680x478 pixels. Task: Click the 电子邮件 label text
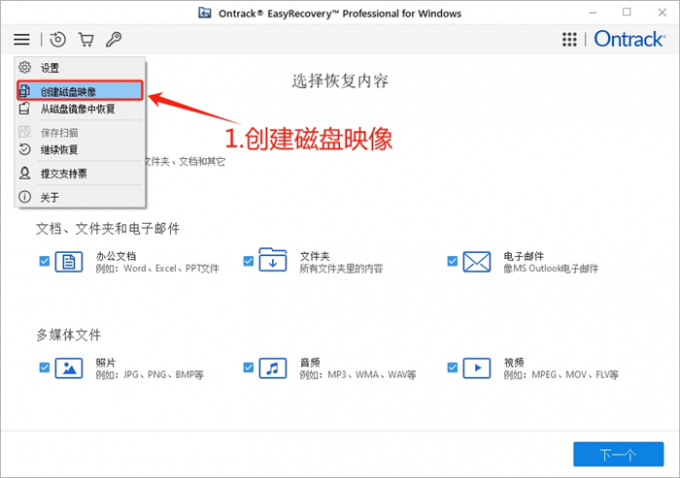pos(523,256)
